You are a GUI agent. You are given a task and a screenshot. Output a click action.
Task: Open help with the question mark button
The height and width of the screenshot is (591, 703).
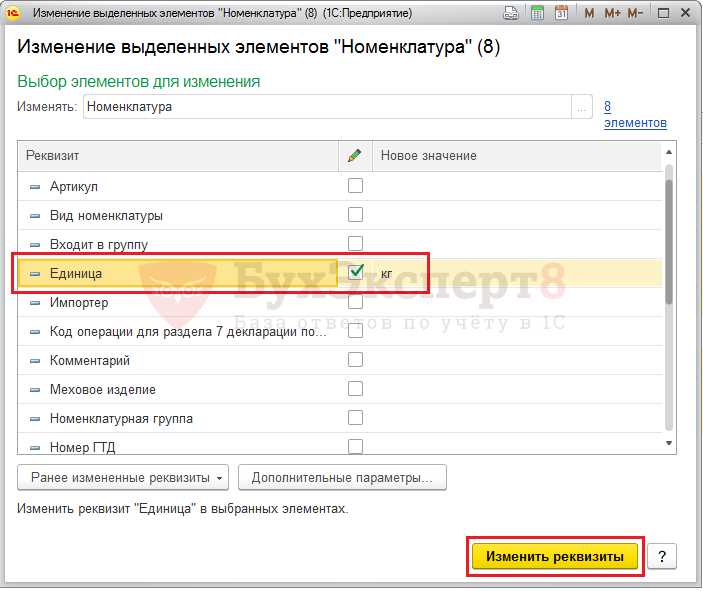[662, 556]
